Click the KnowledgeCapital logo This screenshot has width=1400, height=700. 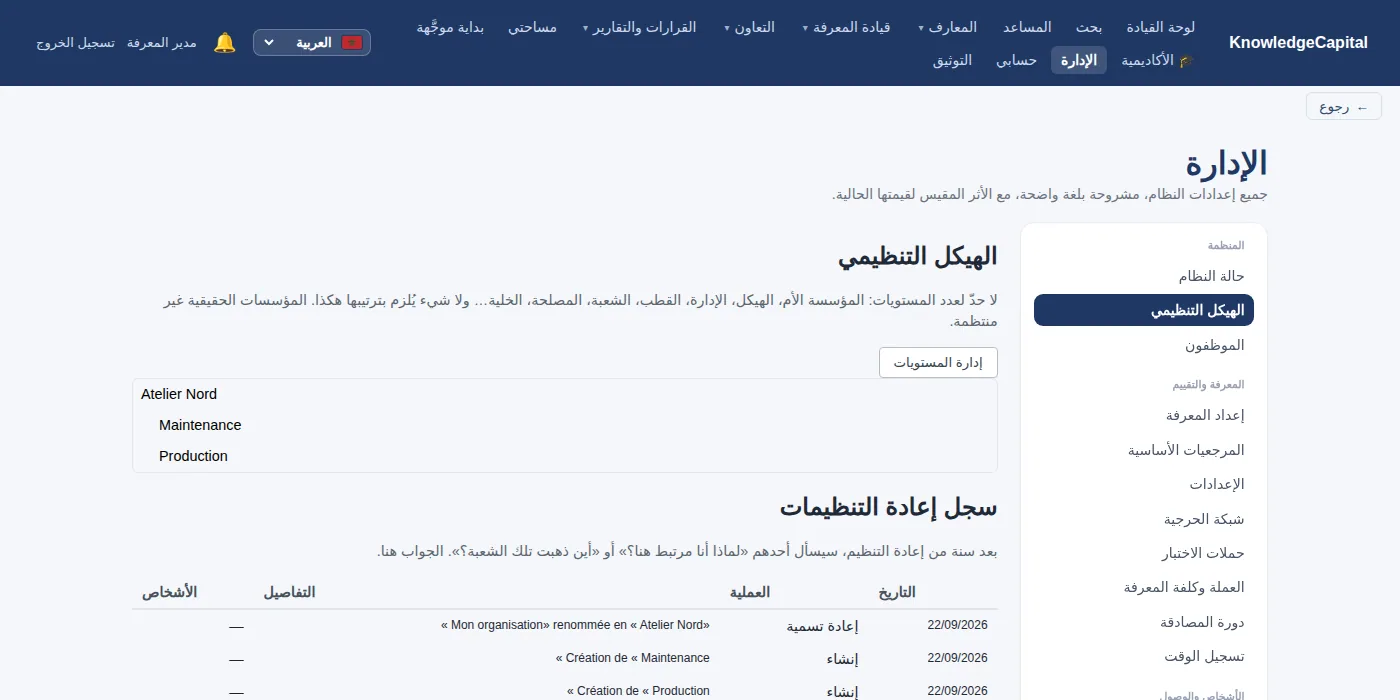click(x=1298, y=43)
